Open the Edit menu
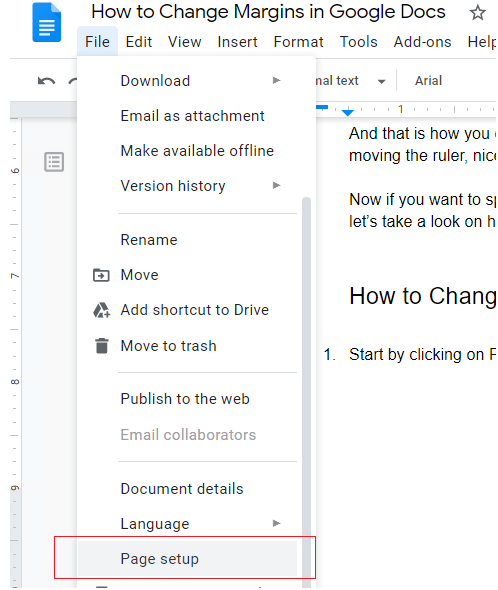 (139, 42)
